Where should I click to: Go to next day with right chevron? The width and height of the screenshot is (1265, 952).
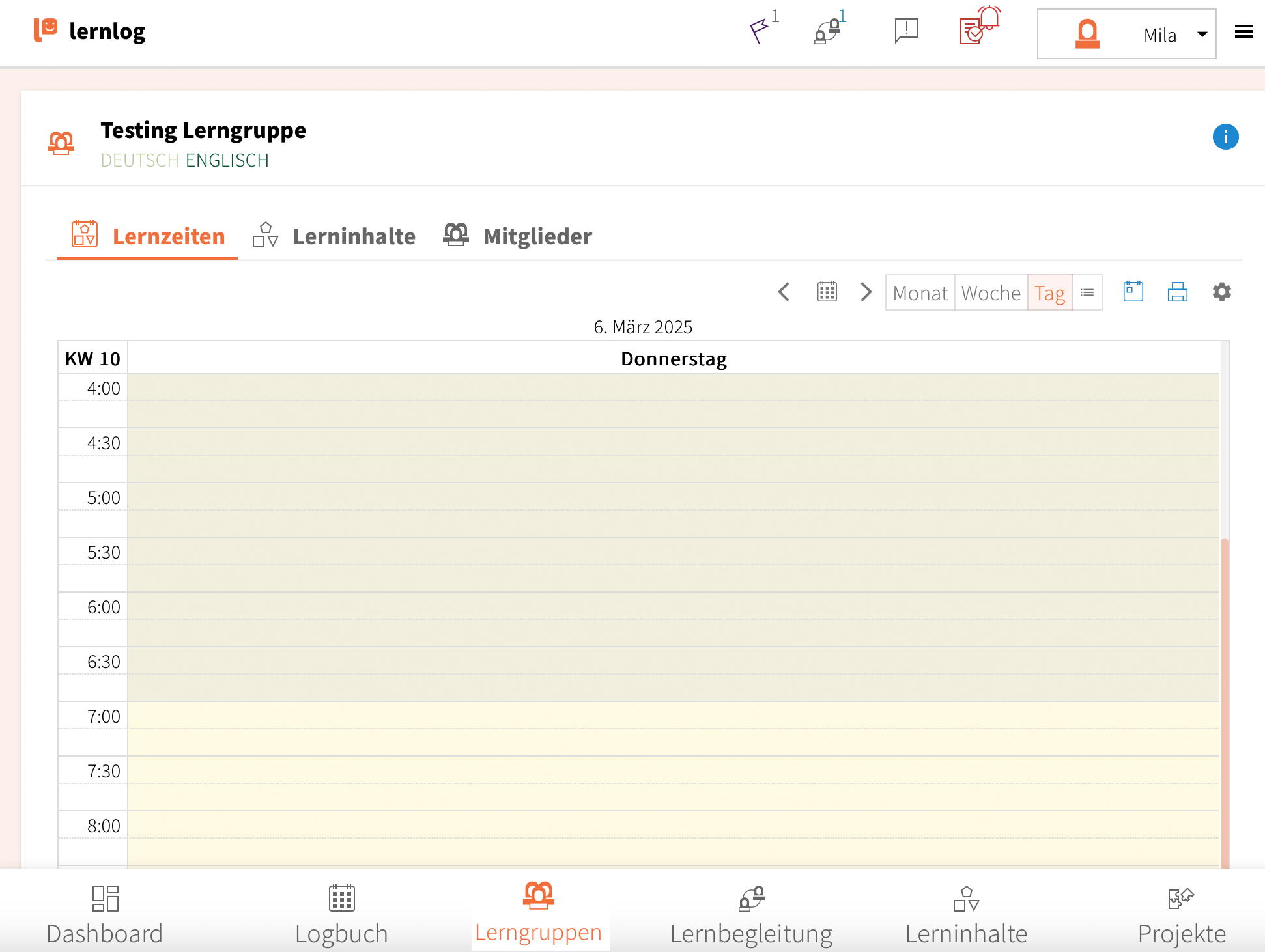(866, 292)
